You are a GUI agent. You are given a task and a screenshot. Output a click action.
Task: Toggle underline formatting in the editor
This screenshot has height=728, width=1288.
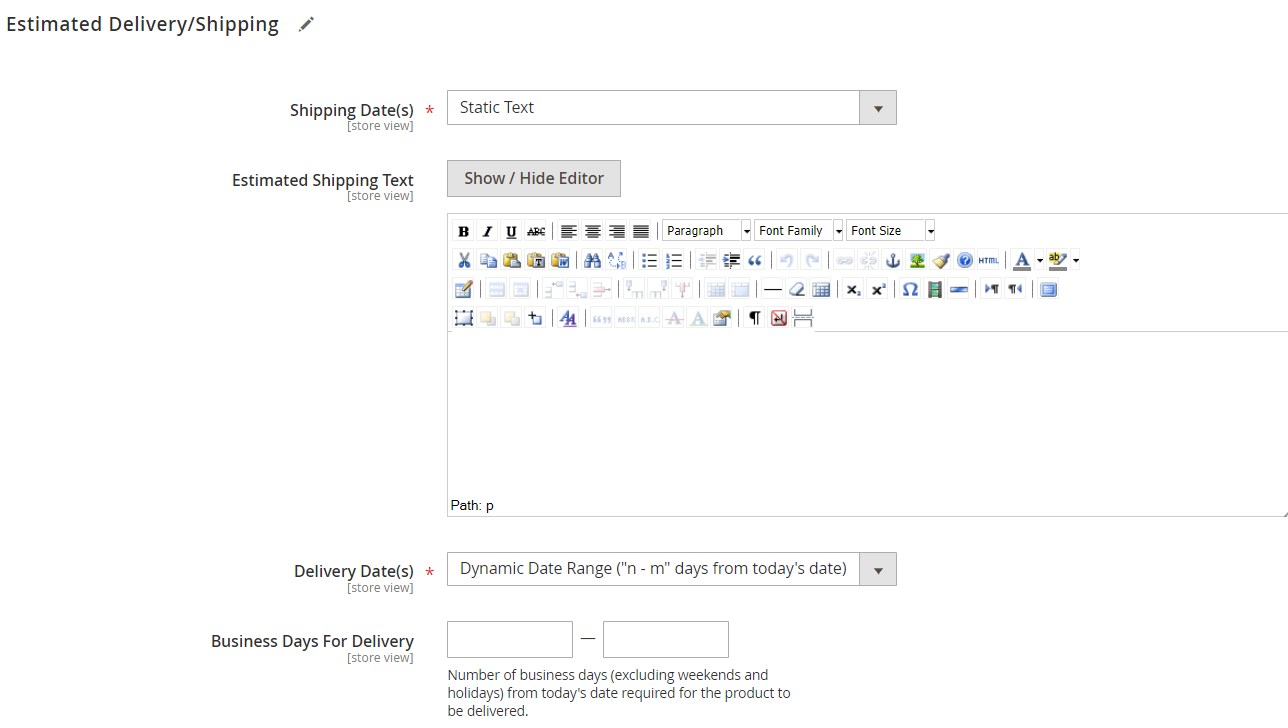[x=511, y=231]
